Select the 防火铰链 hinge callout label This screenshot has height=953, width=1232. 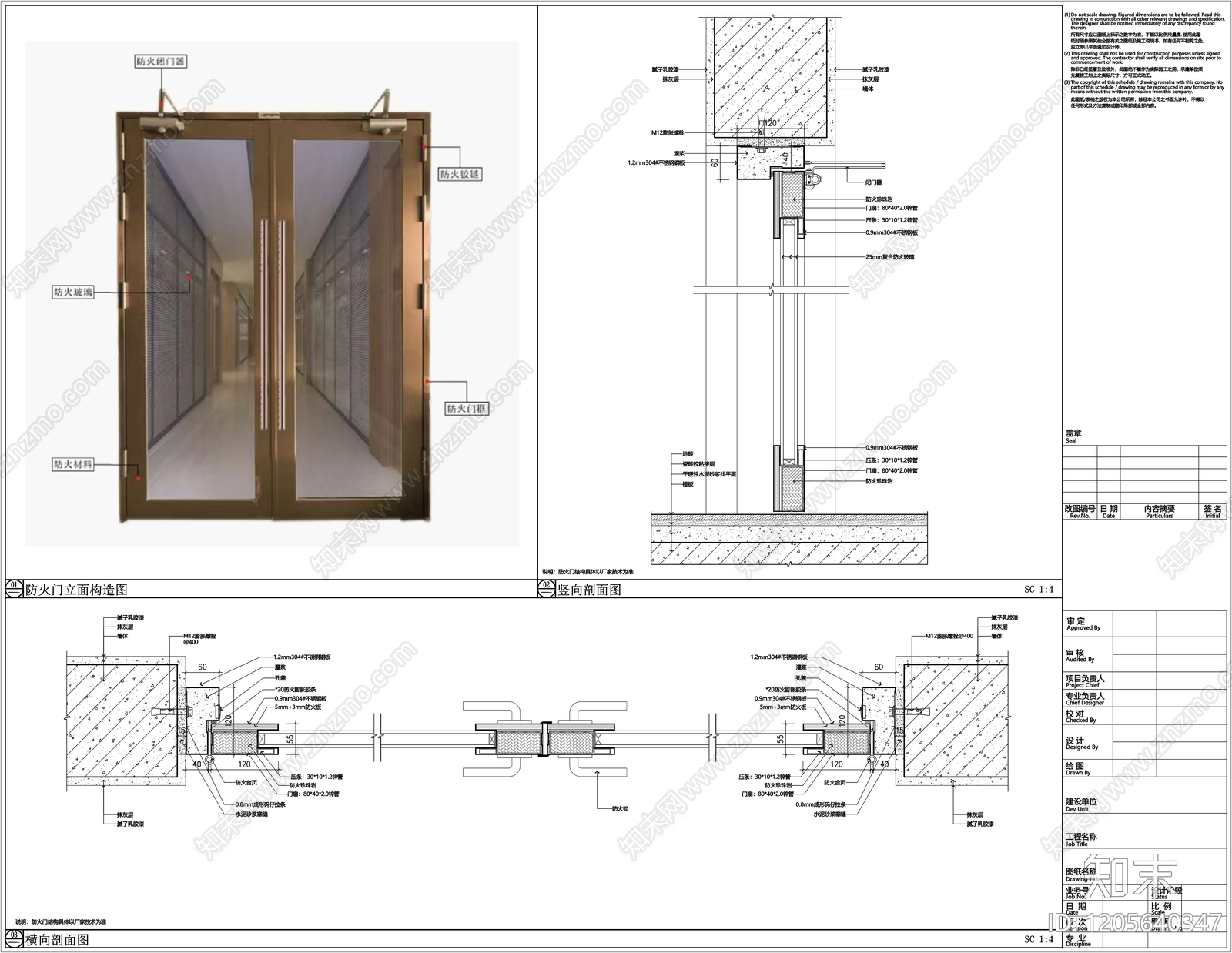click(x=460, y=174)
